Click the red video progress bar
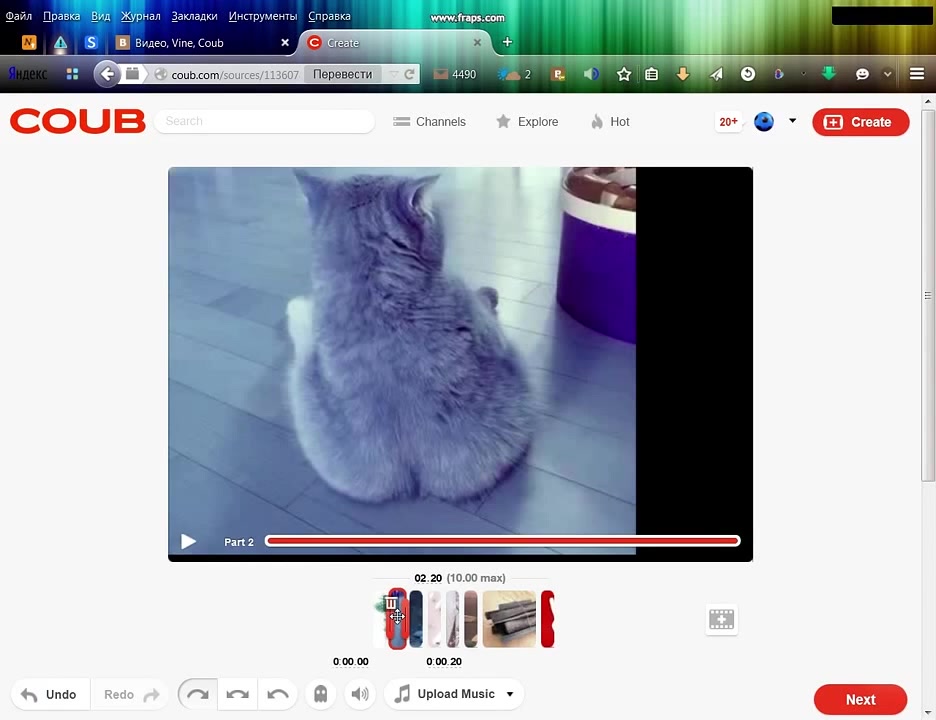The width and height of the screenshot is (936, 720). [x=502, y=541]
